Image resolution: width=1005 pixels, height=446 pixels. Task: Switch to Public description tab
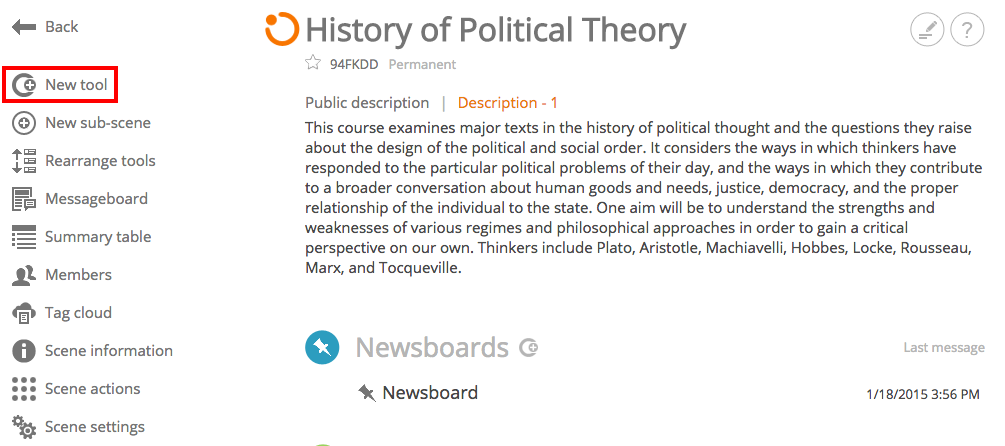tap(367, 103)
